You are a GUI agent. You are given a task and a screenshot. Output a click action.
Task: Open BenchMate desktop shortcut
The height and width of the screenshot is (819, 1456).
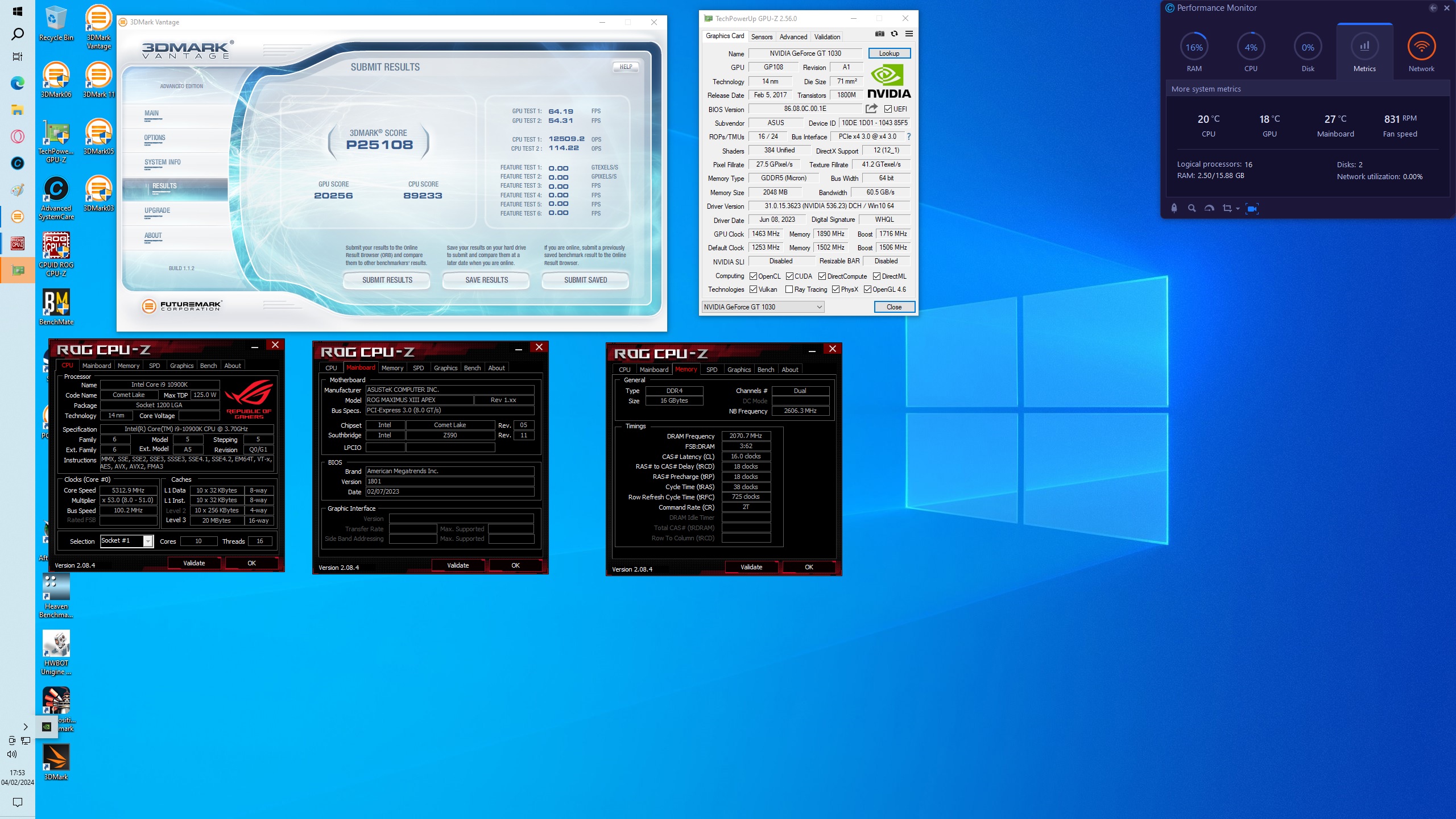coord(56,307)
